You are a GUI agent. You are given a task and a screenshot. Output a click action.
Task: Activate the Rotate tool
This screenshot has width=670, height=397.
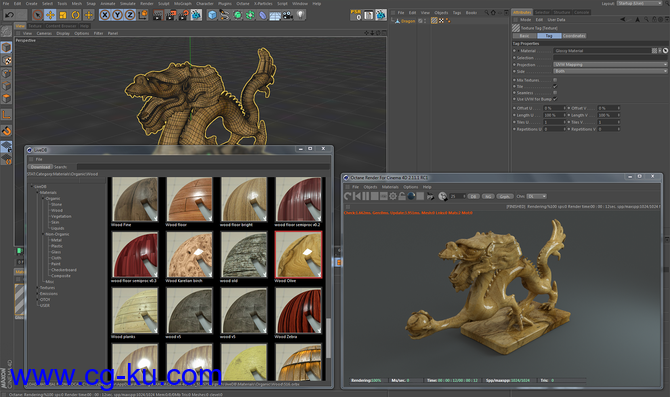click(76, 15)
